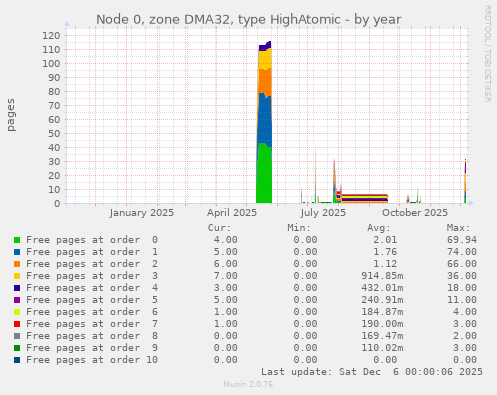Click 'Free pages at order 5' label
Image resolution: width=497 pixels, height=395 pixels.
pos(92,300)
